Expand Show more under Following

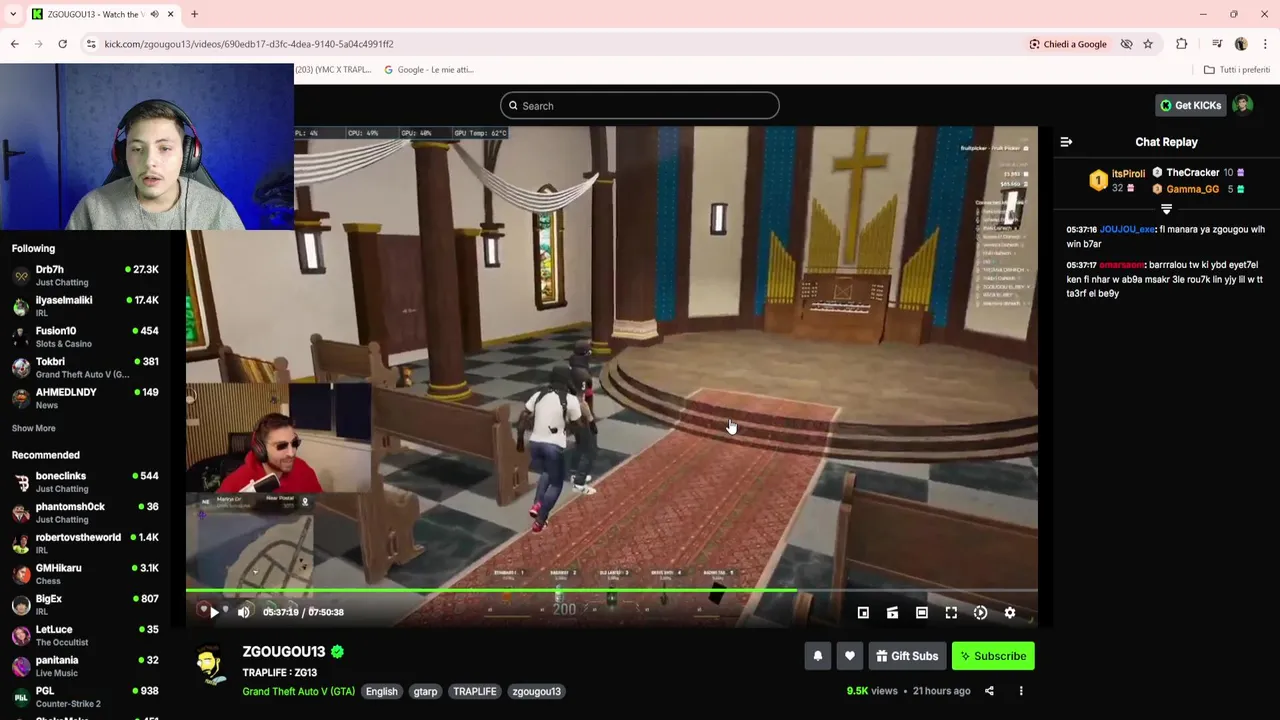click(34, 428)
